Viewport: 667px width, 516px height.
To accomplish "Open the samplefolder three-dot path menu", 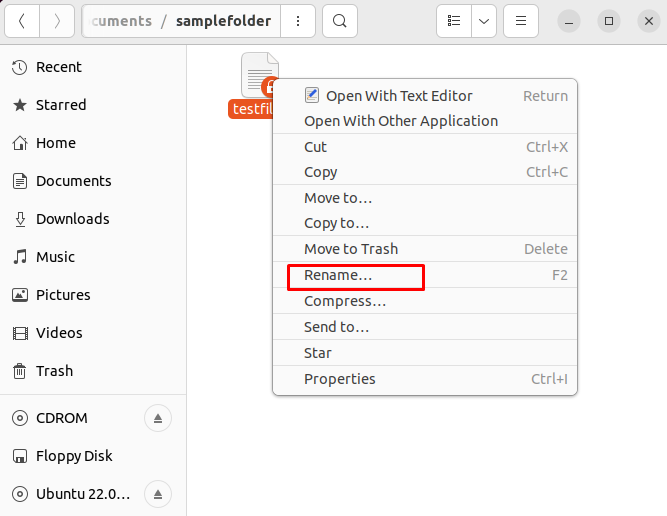I will coord(295,21).
